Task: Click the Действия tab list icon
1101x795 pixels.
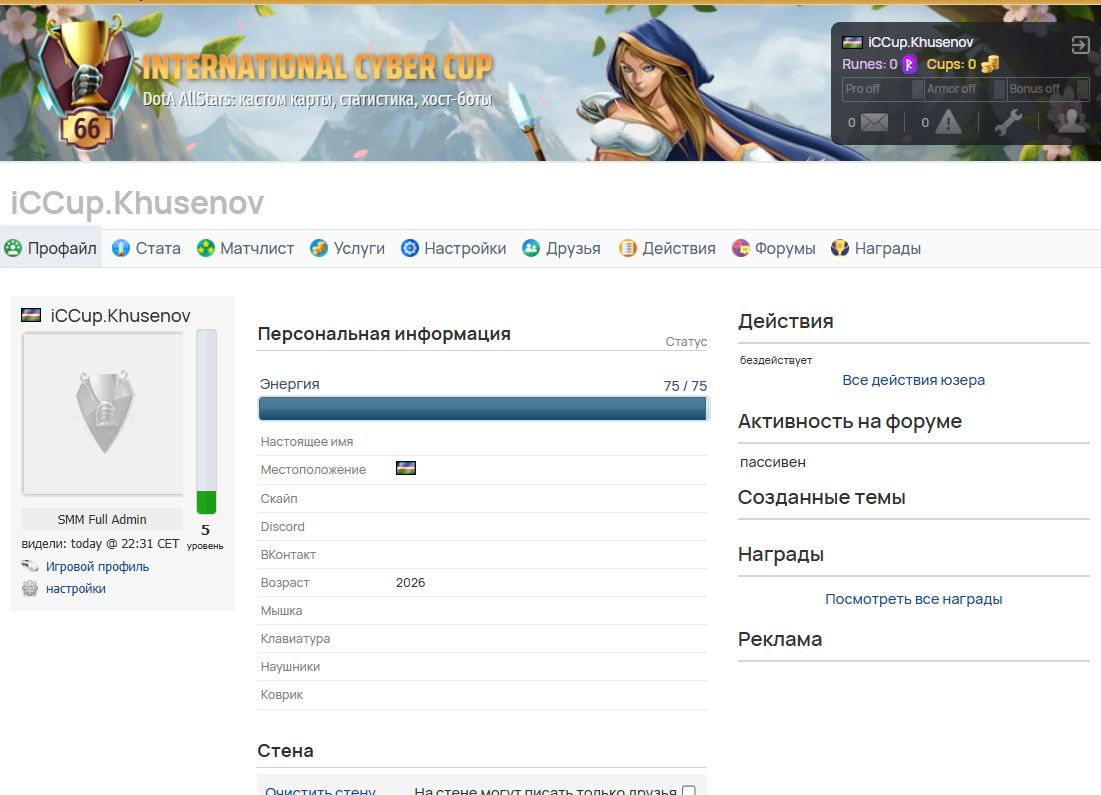Action: [x=628, y=248]
